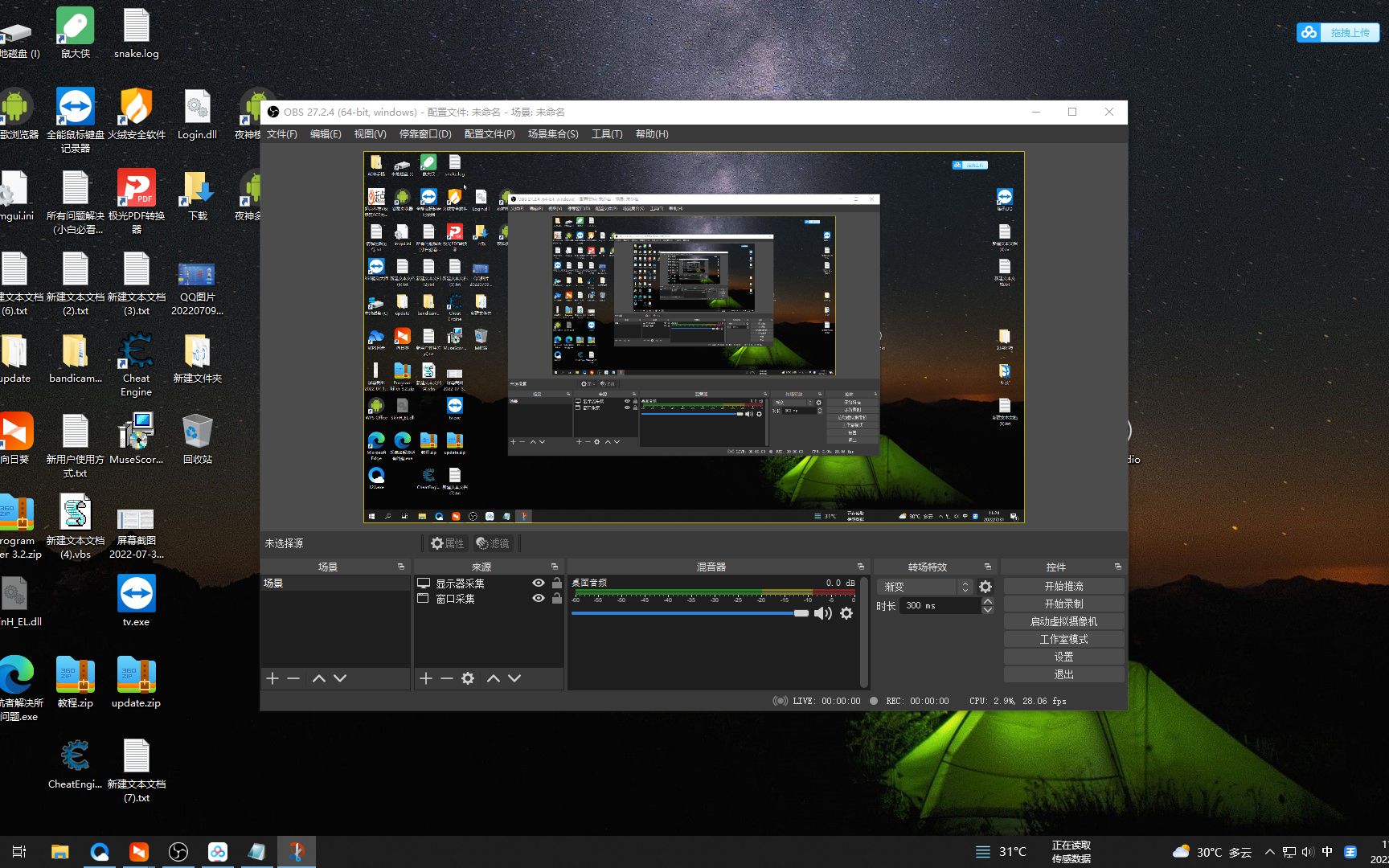
Task: Add a new scene with plus icon
Action: [272, 678]
